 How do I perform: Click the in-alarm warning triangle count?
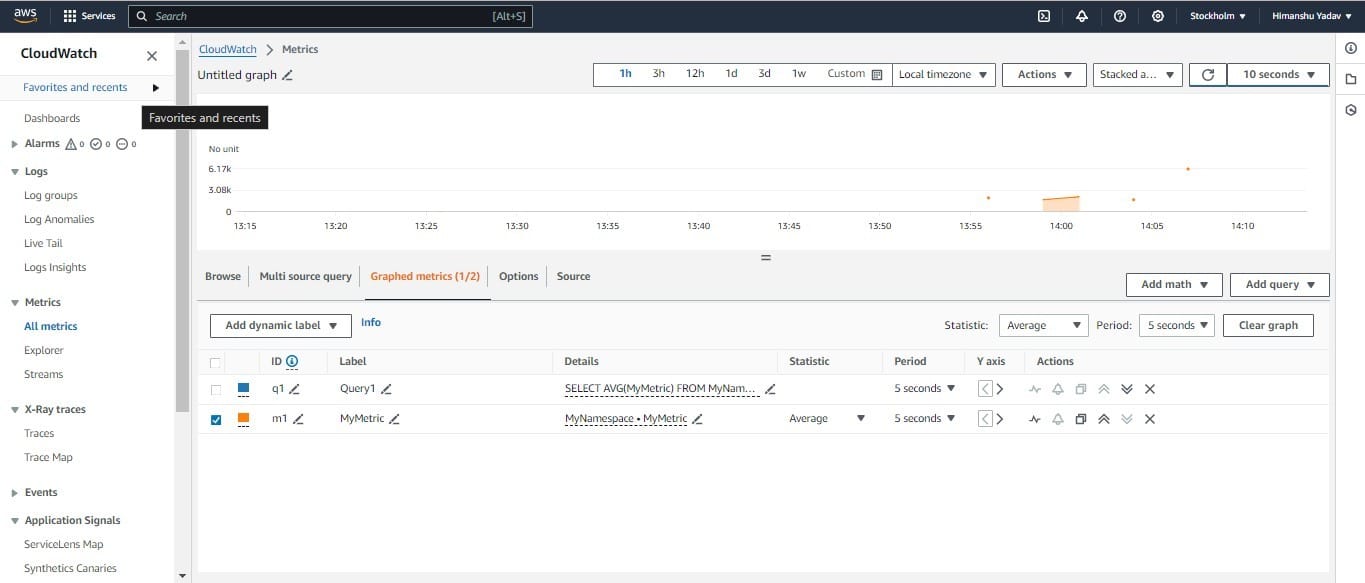75,144
